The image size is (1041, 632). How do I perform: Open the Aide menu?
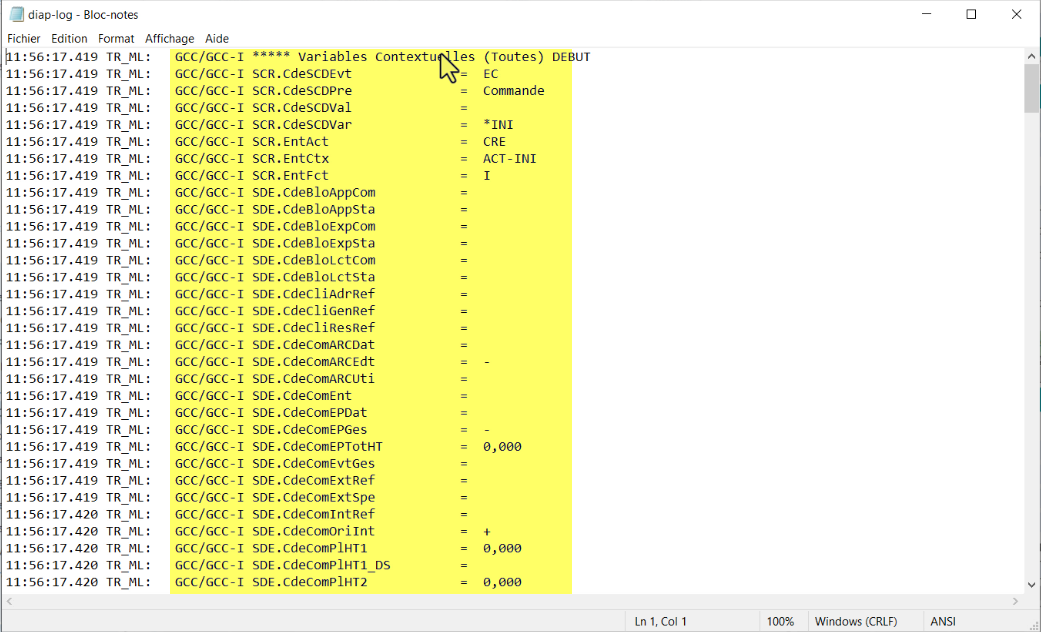pos(217,38)
